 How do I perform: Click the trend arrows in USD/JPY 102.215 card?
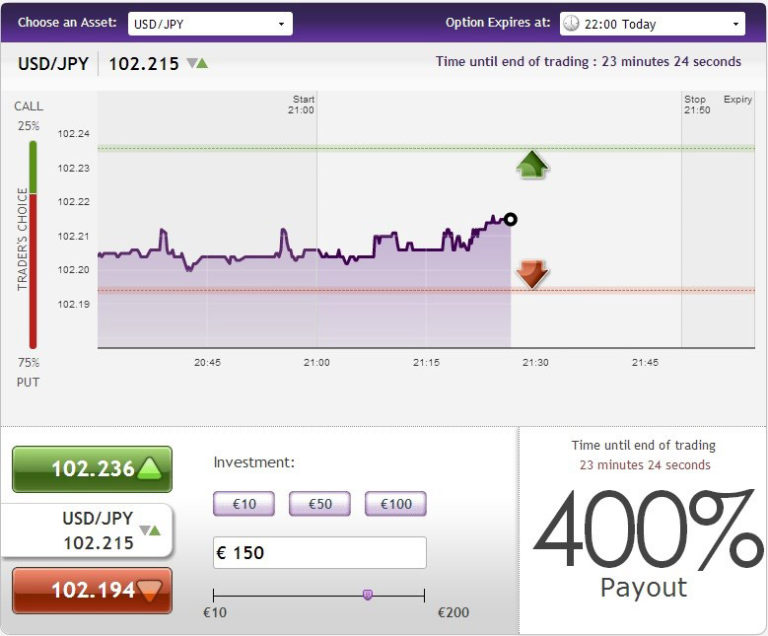coord(150,530)
